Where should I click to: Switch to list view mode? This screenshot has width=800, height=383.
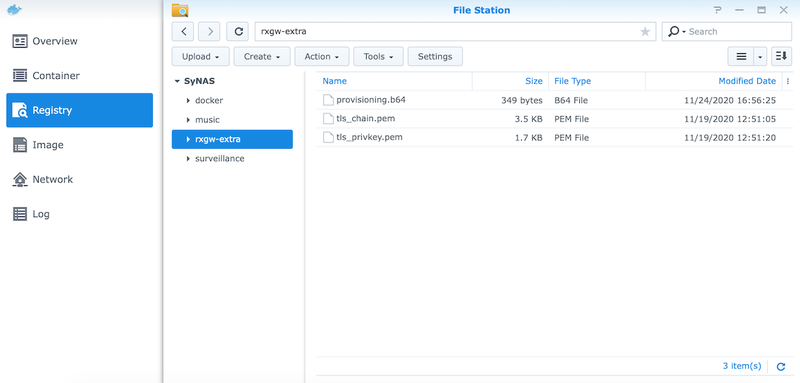pyautogui.click(x=741, y=57)
